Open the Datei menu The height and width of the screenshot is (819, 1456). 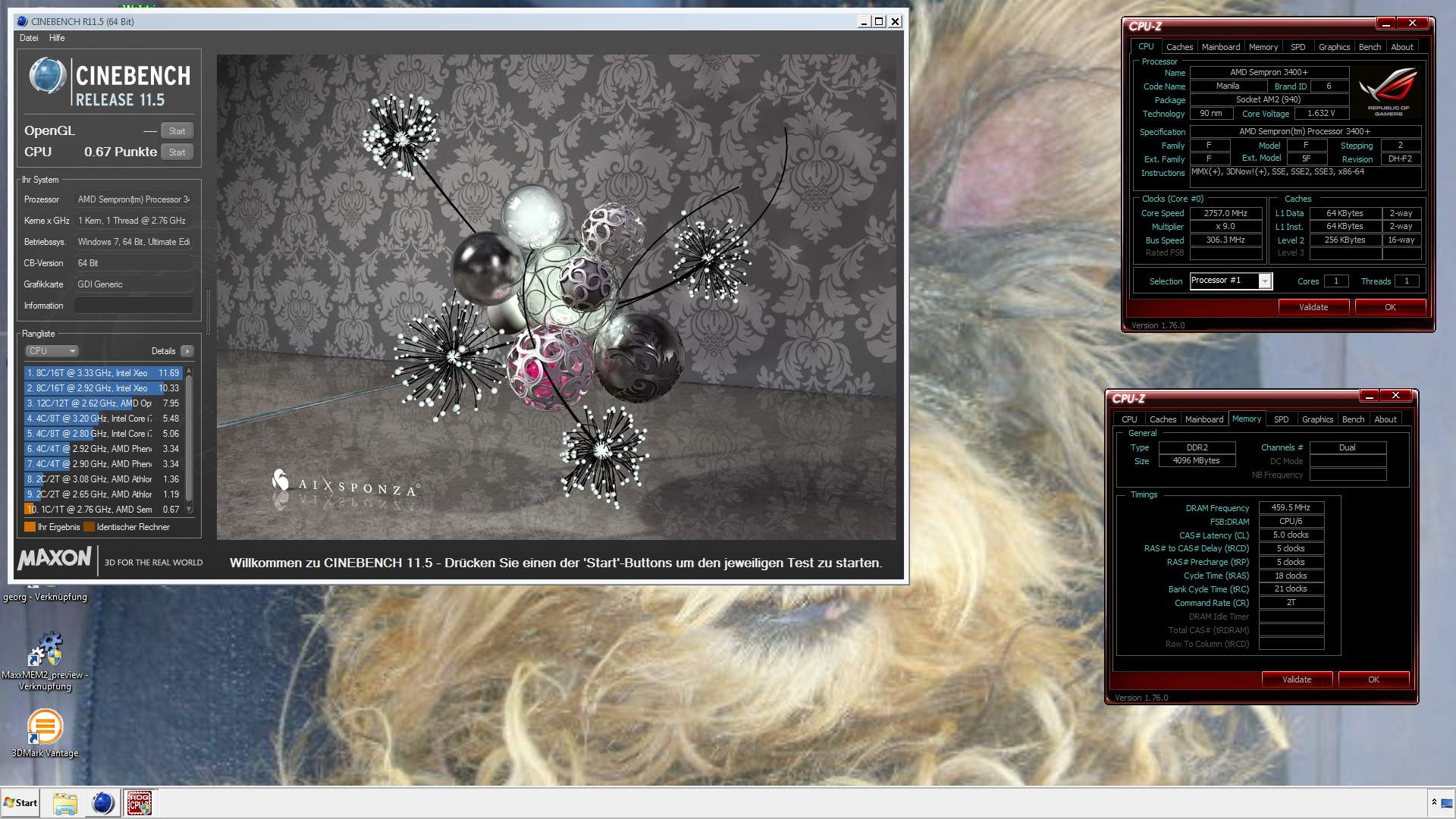pos(29,38)
